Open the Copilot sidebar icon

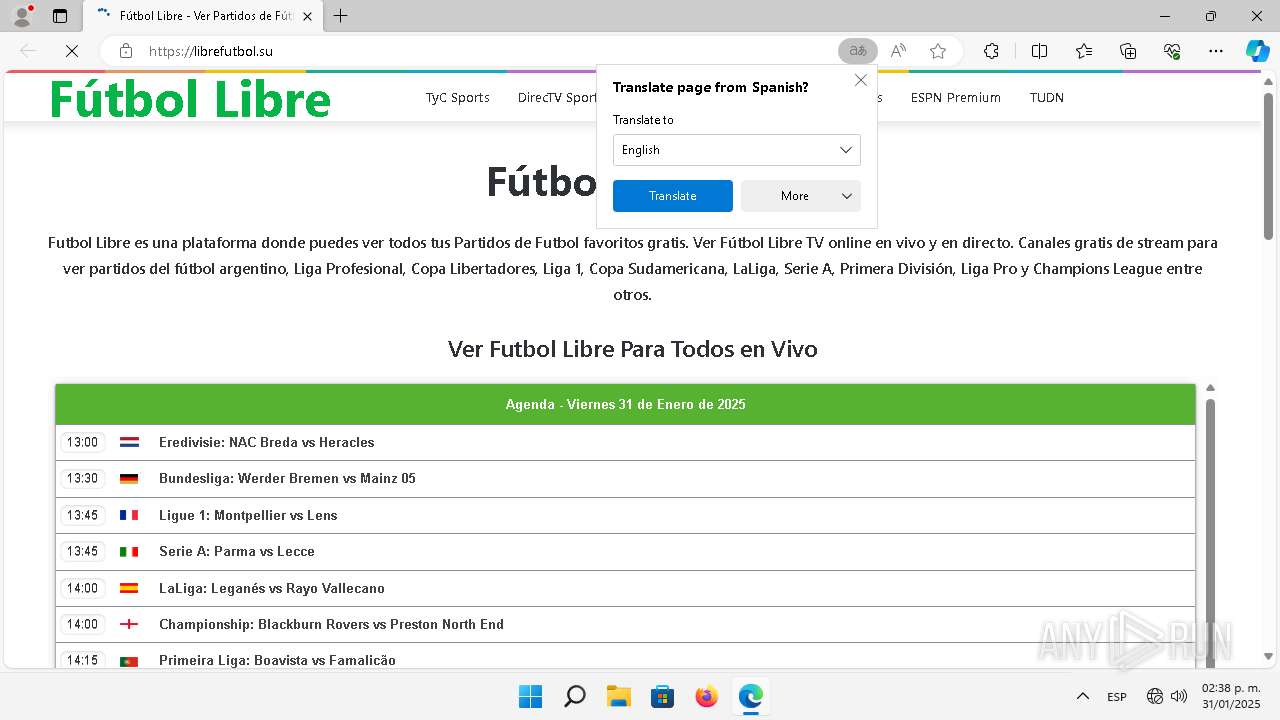[x=1257, y=51]
